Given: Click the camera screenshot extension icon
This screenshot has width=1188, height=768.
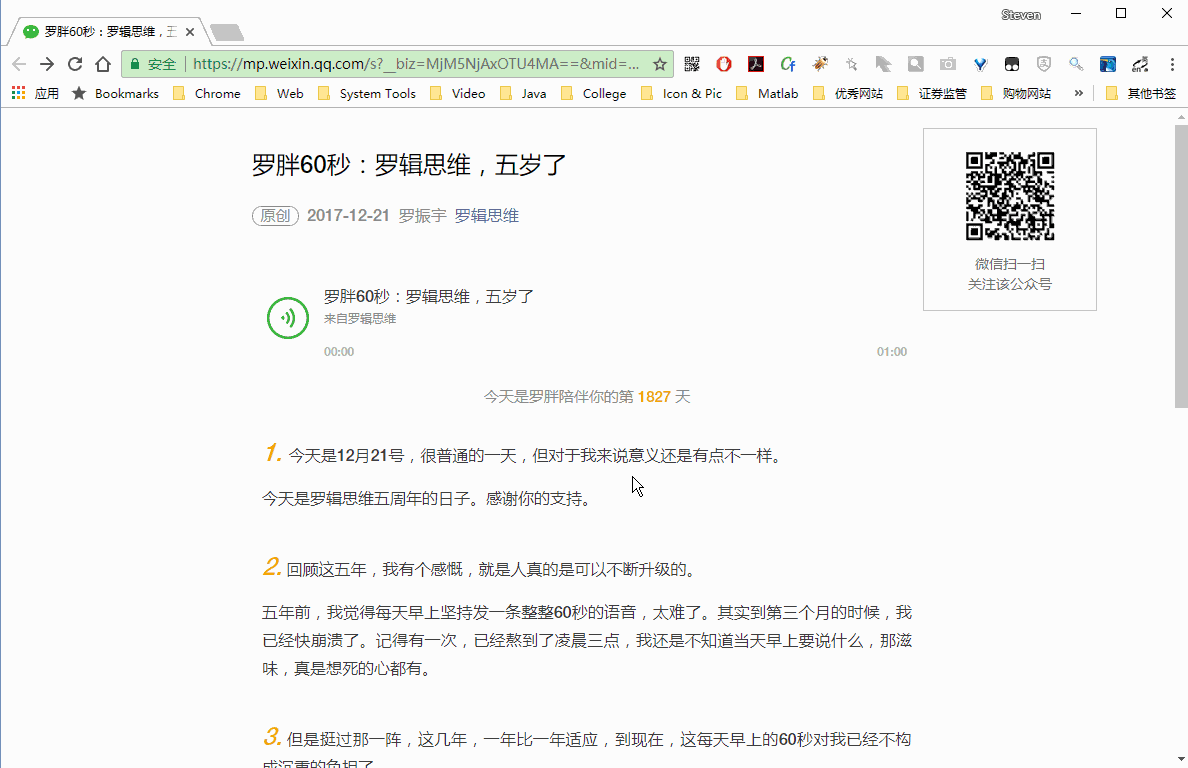Looking at the screenshot, I should tap(947, 64).
